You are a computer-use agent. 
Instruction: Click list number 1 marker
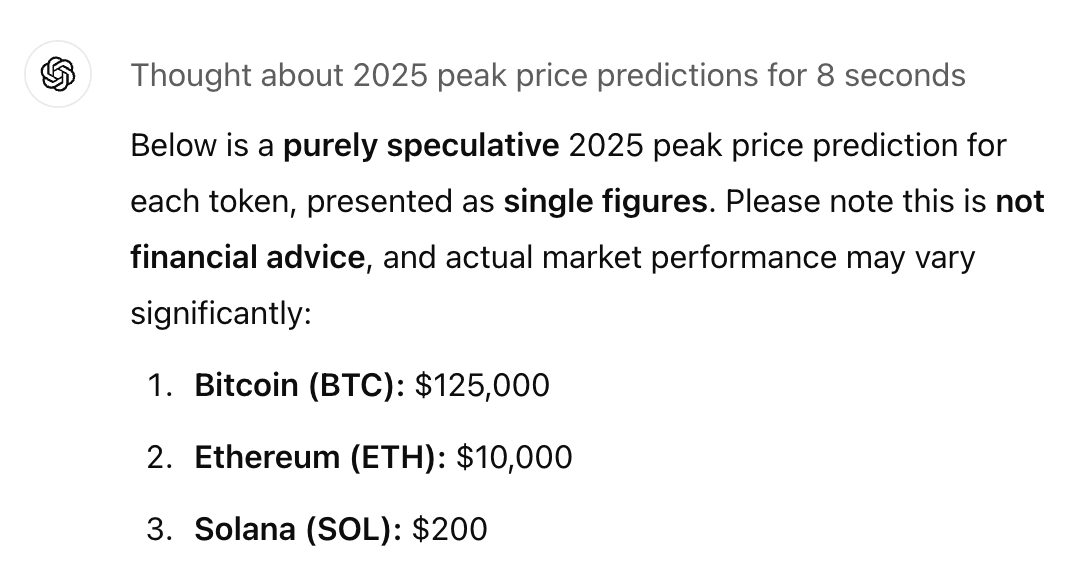pyautogui.click(x=160, y=385)
